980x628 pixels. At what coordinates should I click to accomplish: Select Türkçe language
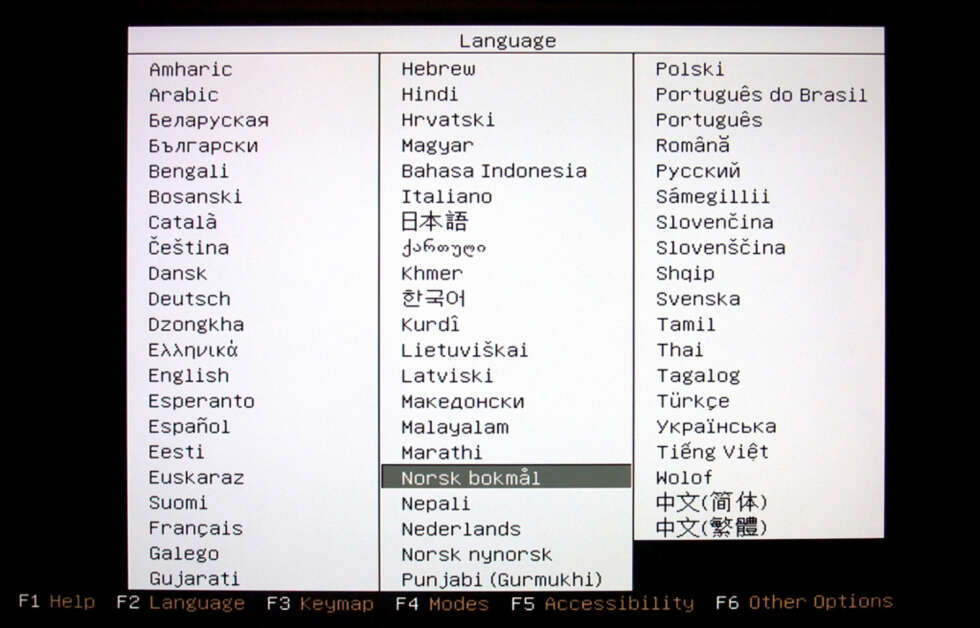coord(692,401)
